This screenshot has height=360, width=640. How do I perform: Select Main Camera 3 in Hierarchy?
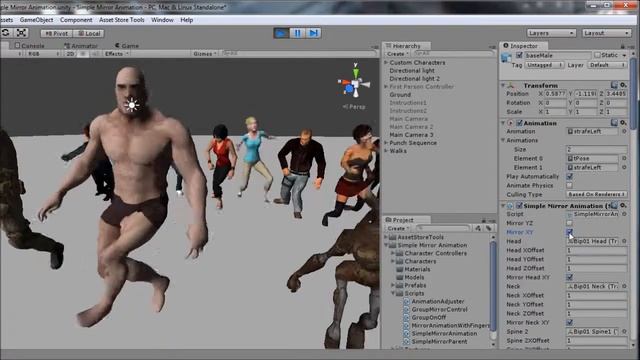tap(411, 135)
